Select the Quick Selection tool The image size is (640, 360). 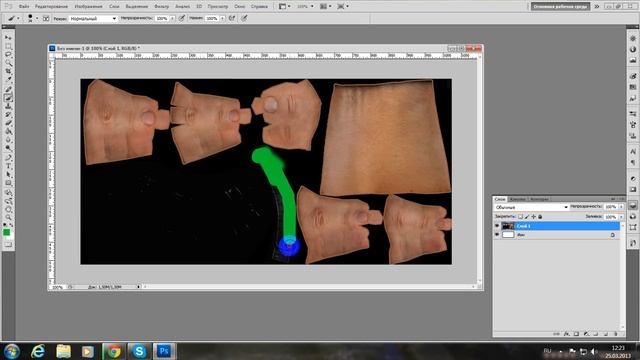(8, 62)
